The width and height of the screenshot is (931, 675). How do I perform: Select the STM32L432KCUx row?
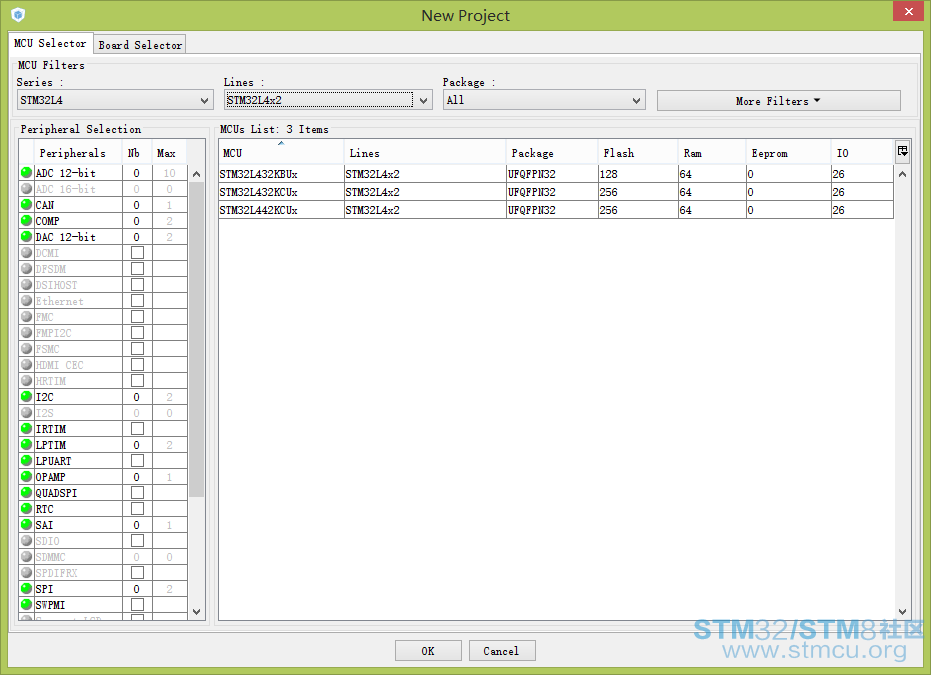coord(556,192)
